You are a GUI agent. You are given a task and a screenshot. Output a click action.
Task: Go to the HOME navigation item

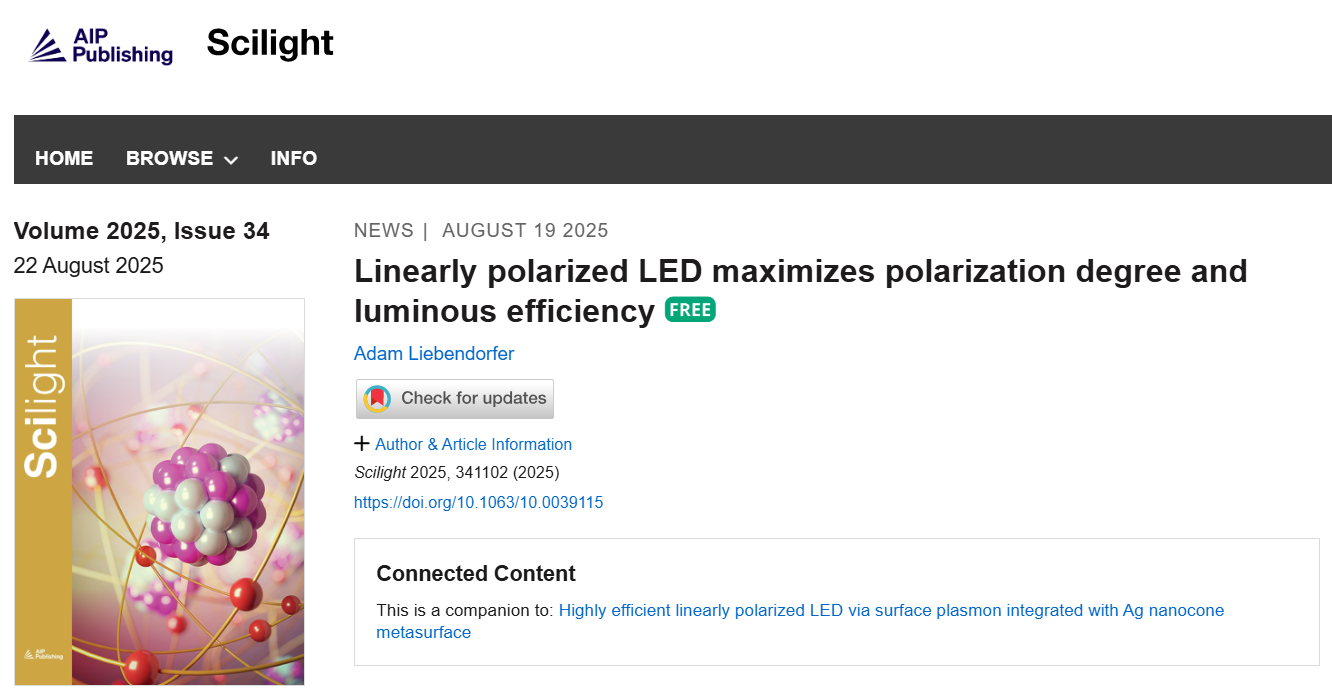[64, 158]
